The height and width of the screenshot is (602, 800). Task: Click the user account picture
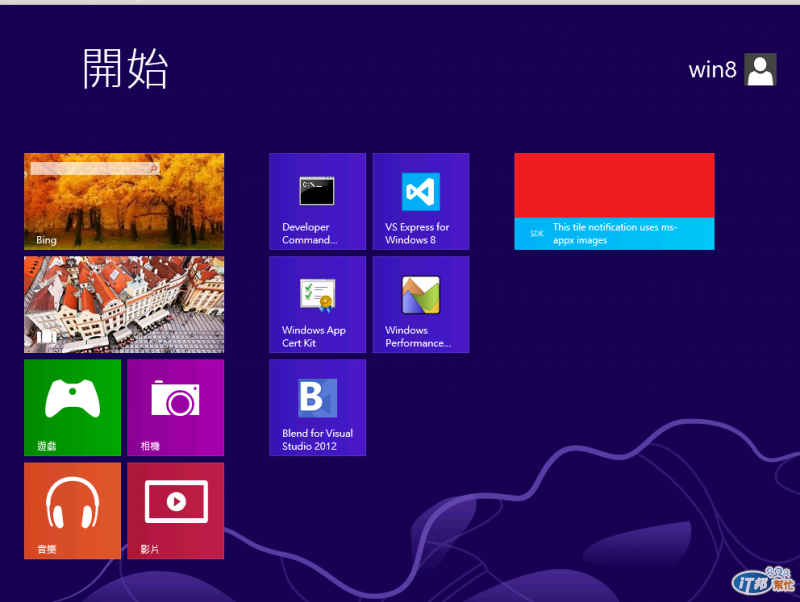coord(760,69)
